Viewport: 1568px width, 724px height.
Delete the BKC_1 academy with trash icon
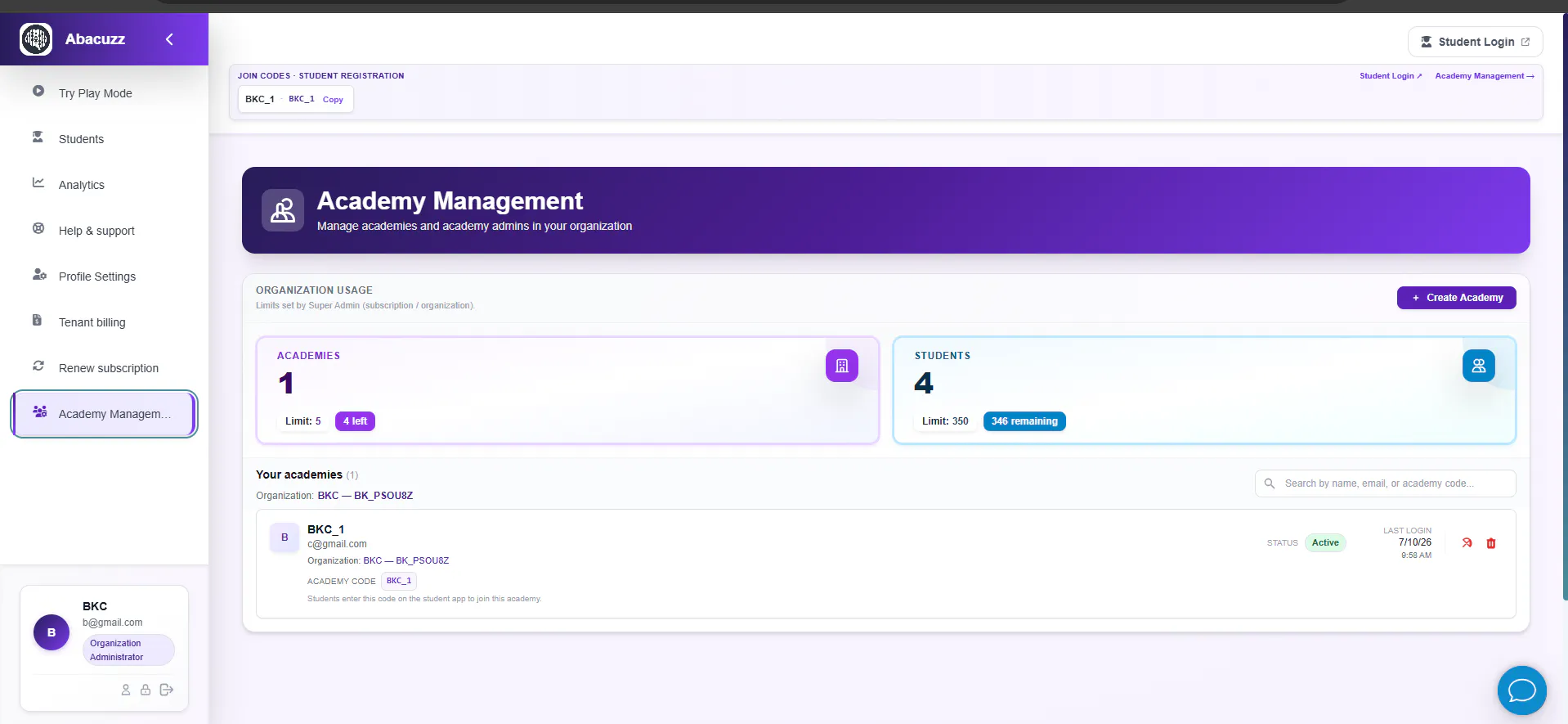1491,543
